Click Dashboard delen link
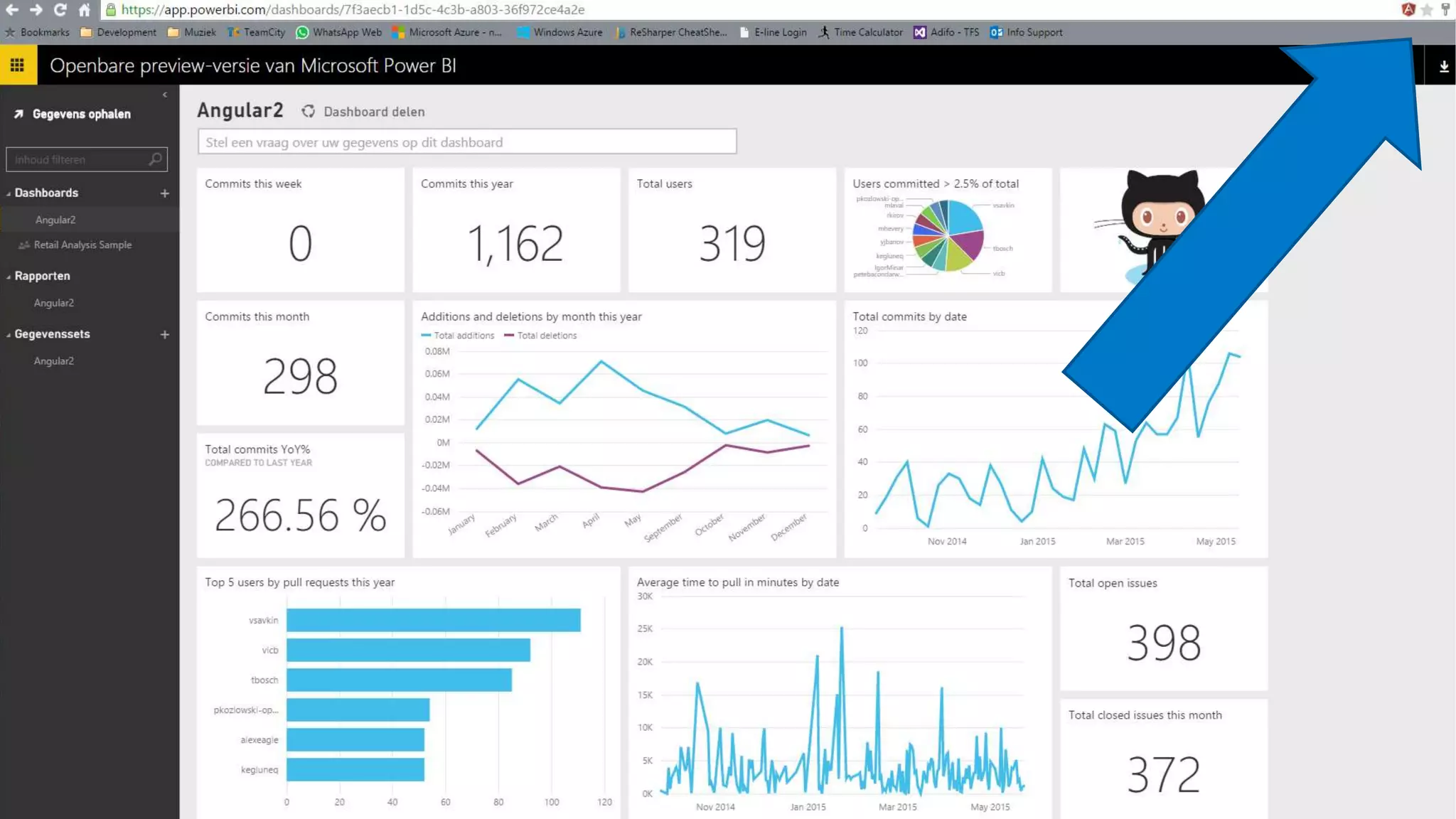The width and height of the screenshot is (1456, 819). [374, 112]
